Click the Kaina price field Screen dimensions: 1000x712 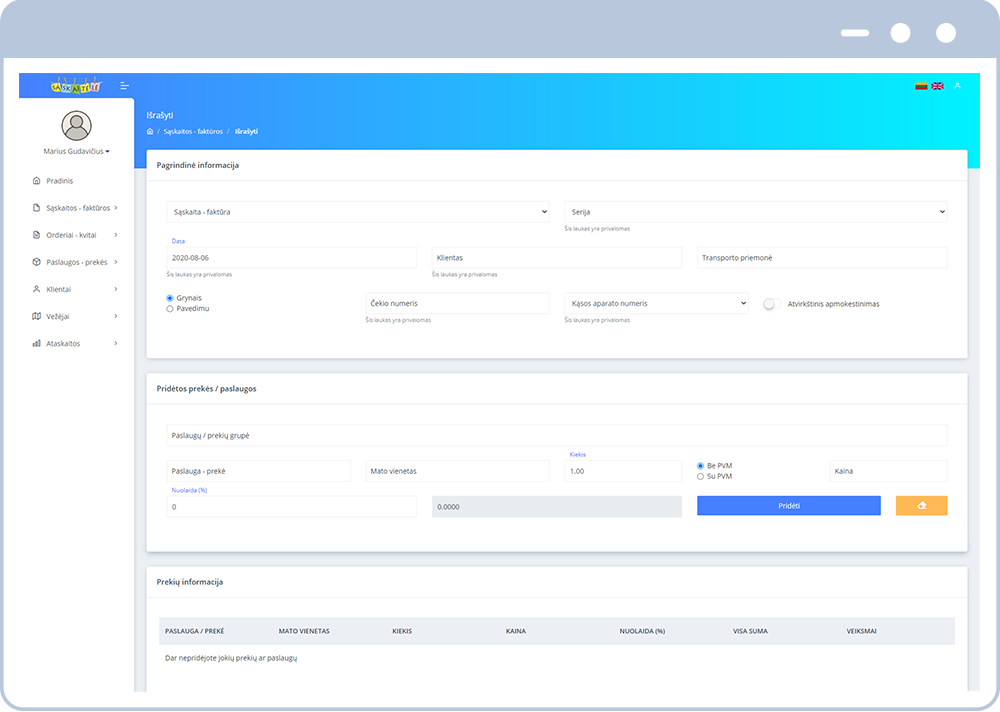pyautogui.click(x=888, y=471)
